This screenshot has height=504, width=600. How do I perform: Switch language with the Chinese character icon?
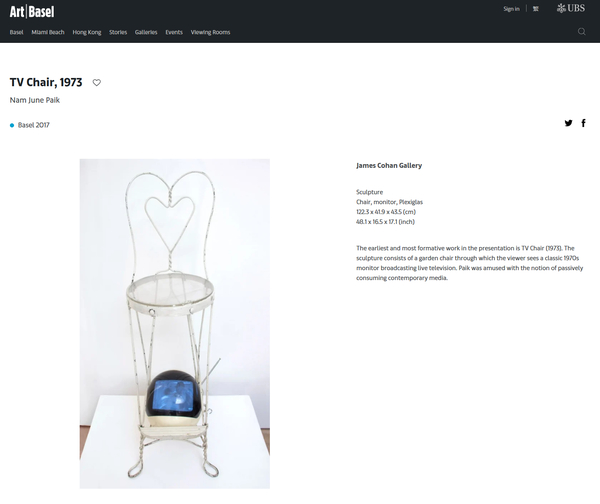coord(535,9)
